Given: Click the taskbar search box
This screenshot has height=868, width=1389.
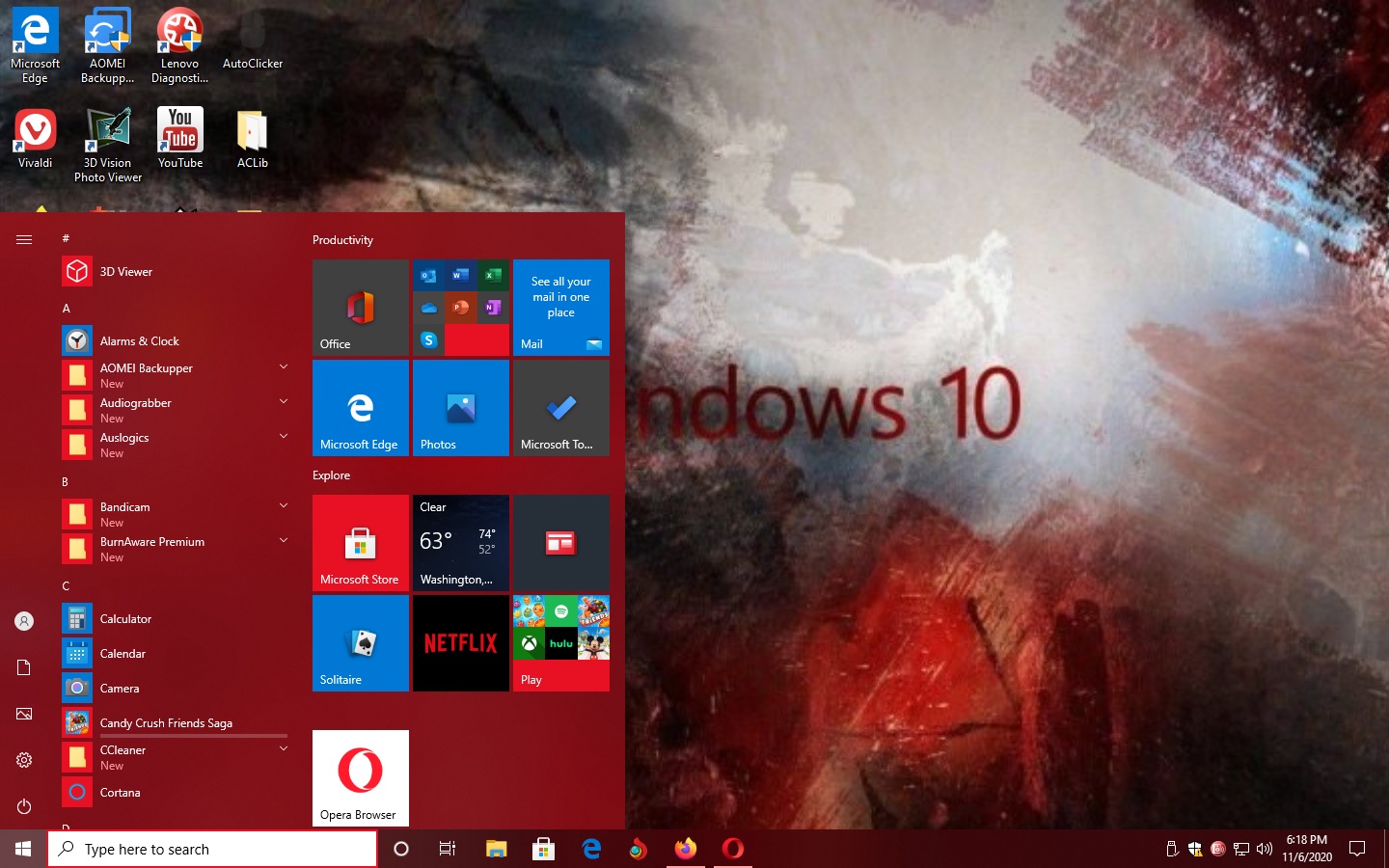Looking at the screenshot, I should tap(212, 849).
